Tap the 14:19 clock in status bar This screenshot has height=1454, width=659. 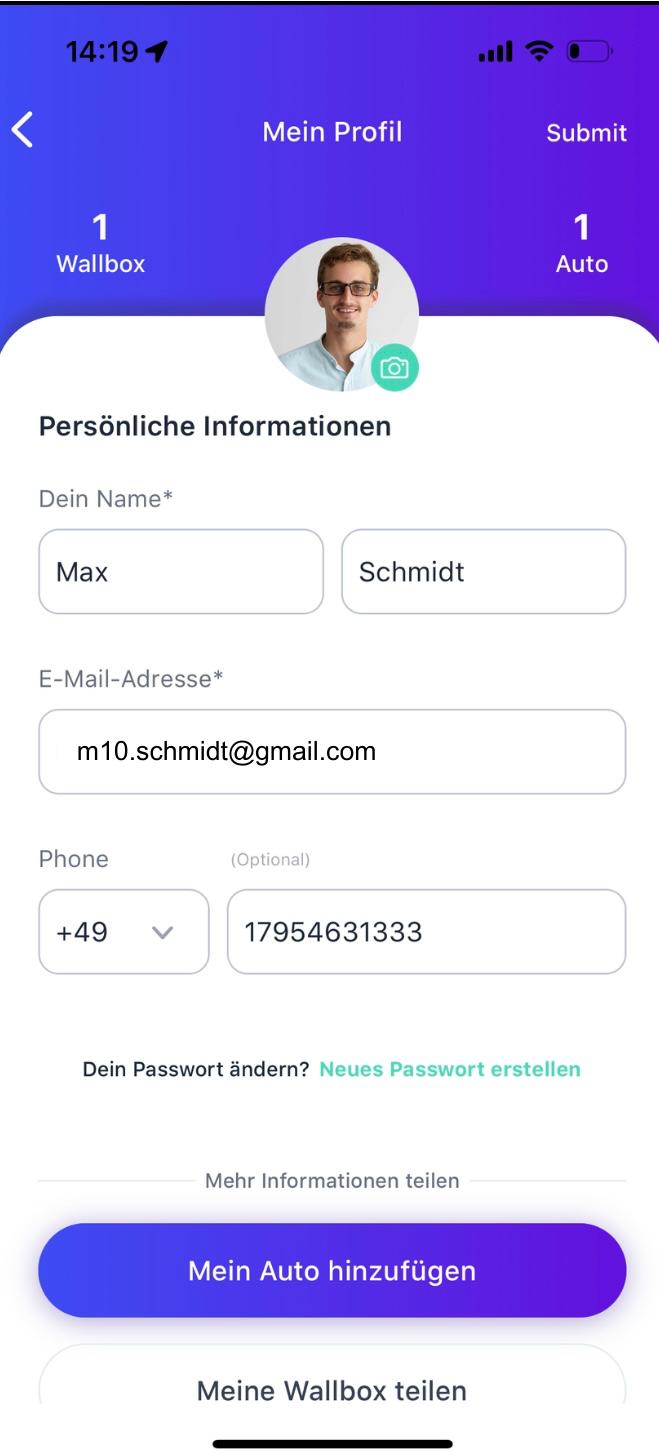(x=102, y=52)
